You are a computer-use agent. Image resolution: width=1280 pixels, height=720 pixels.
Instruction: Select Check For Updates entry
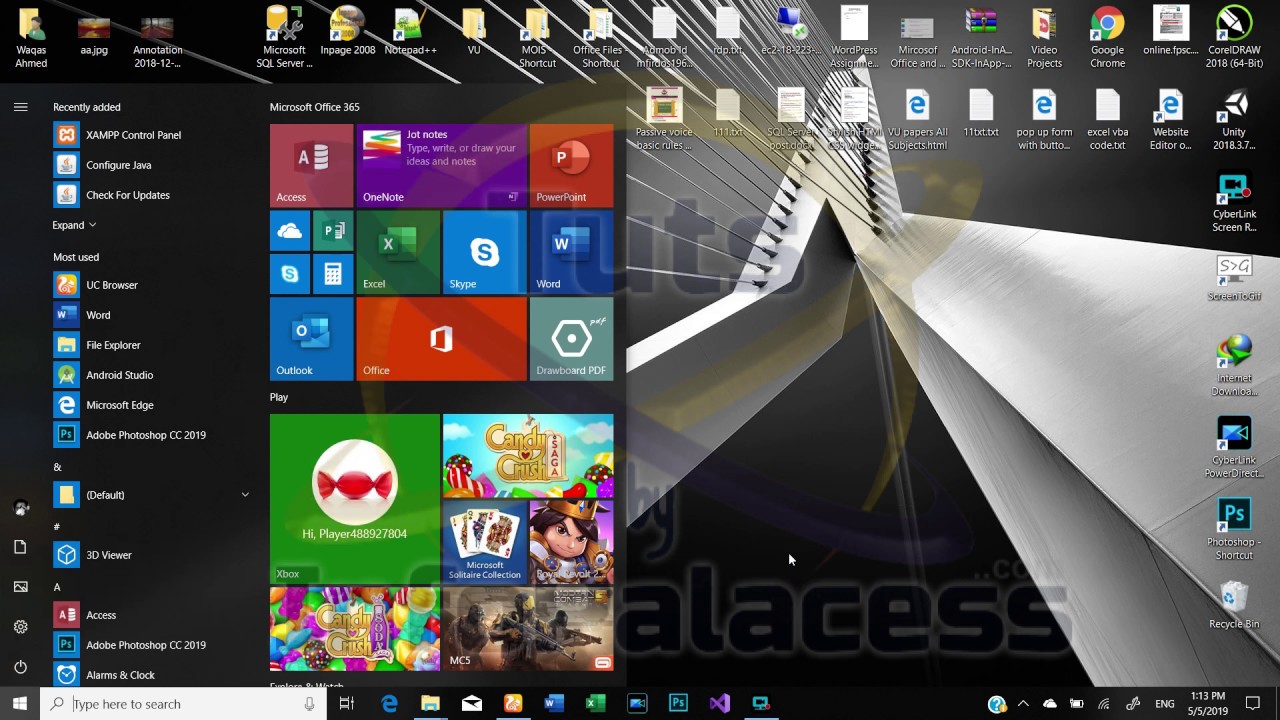152,195
